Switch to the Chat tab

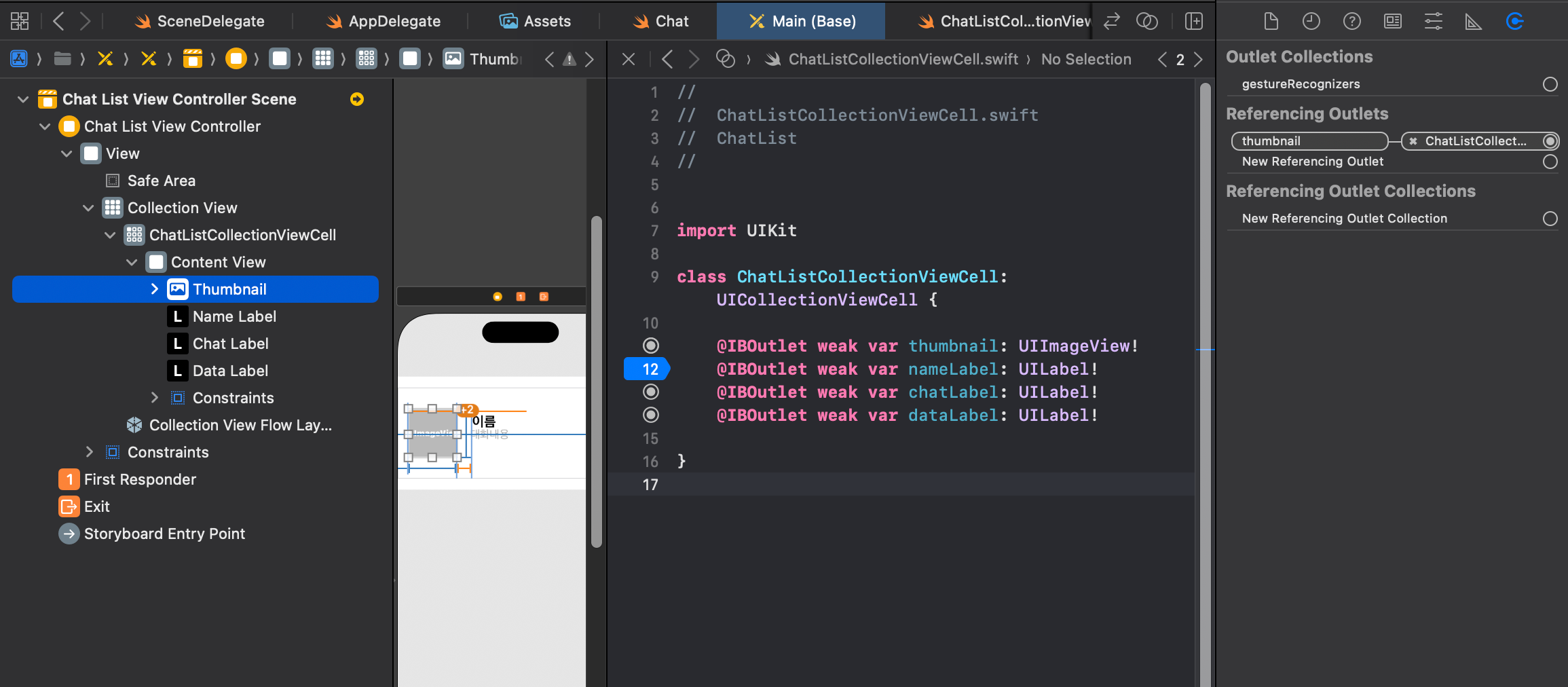(660, 21)
